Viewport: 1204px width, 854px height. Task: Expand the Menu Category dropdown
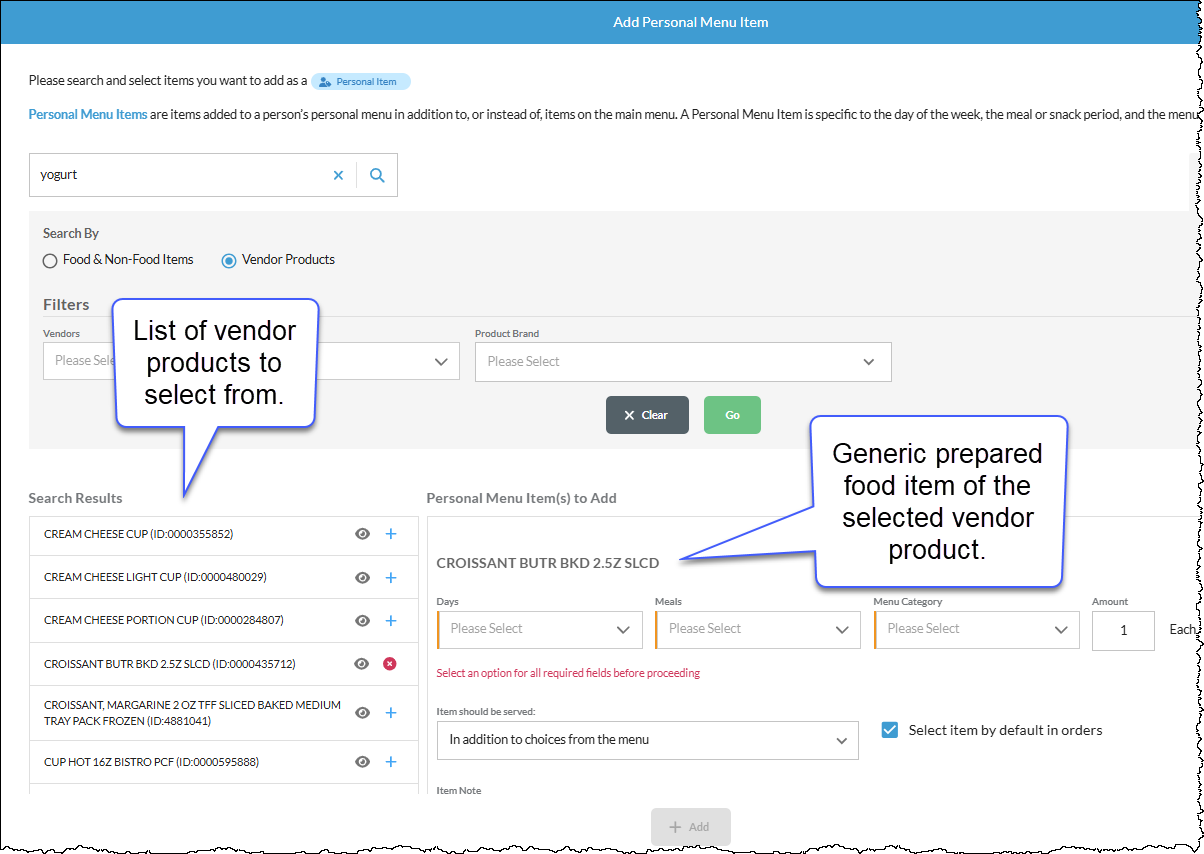coord(977,629)
